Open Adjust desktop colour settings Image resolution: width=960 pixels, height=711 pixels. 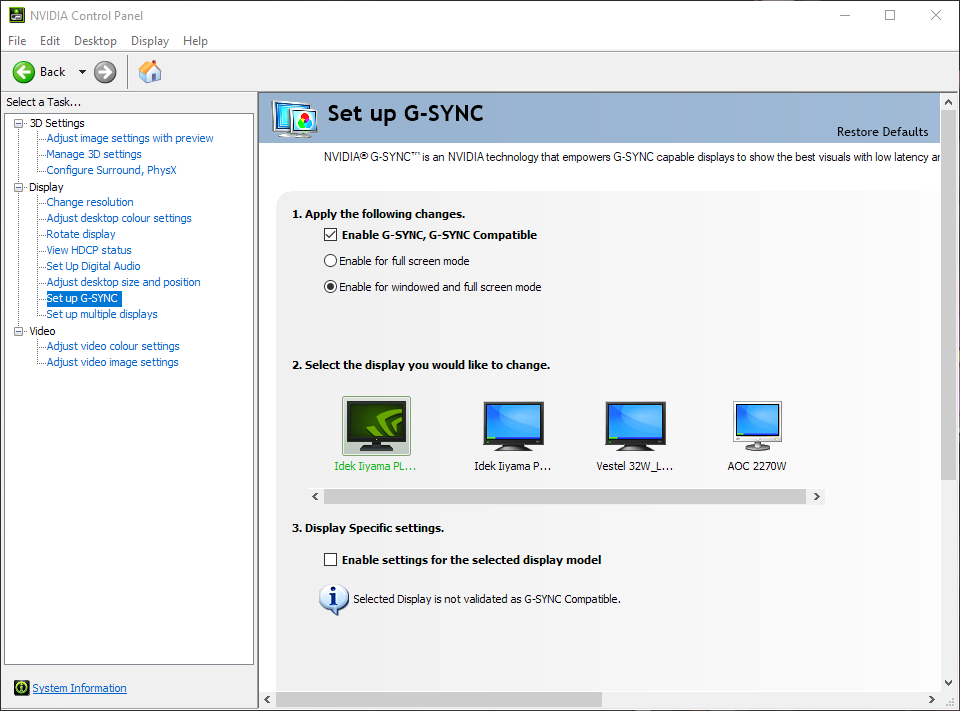(119, 218)
